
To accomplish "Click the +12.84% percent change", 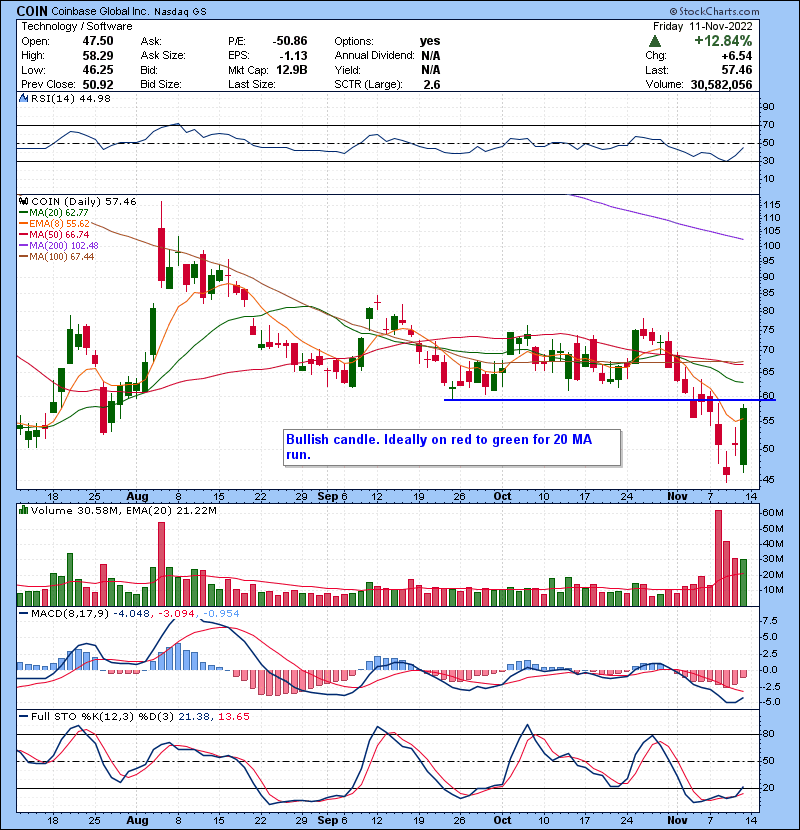I will click(723, 41).
